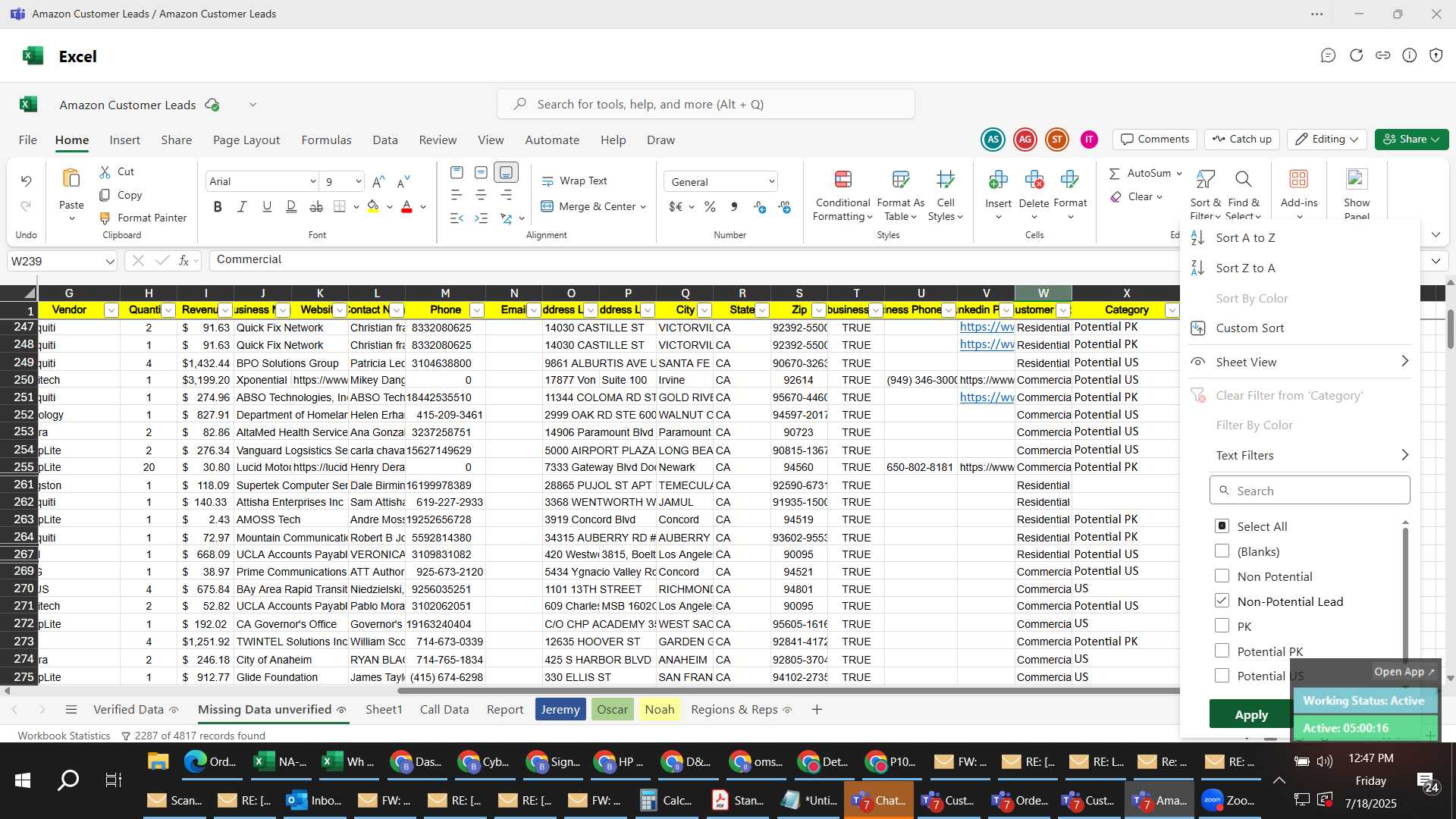The image size is (1456, 819).
Task: Check the Select All checkbox
Action: pos(1222,526)
